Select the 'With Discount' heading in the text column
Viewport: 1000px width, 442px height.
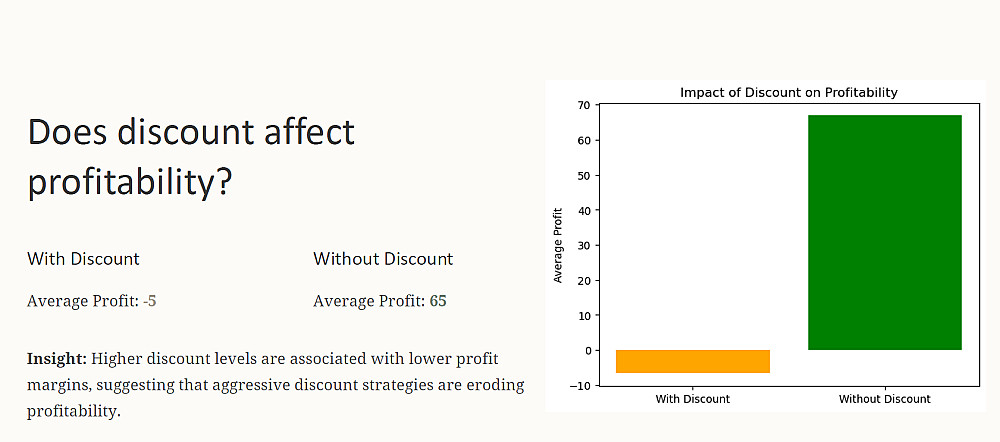tap(83, 259)
